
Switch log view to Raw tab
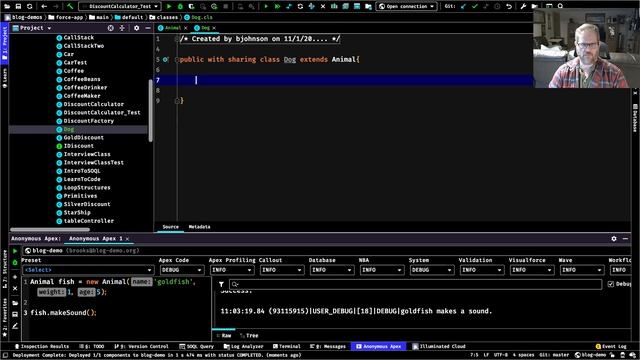pos(224,336)
